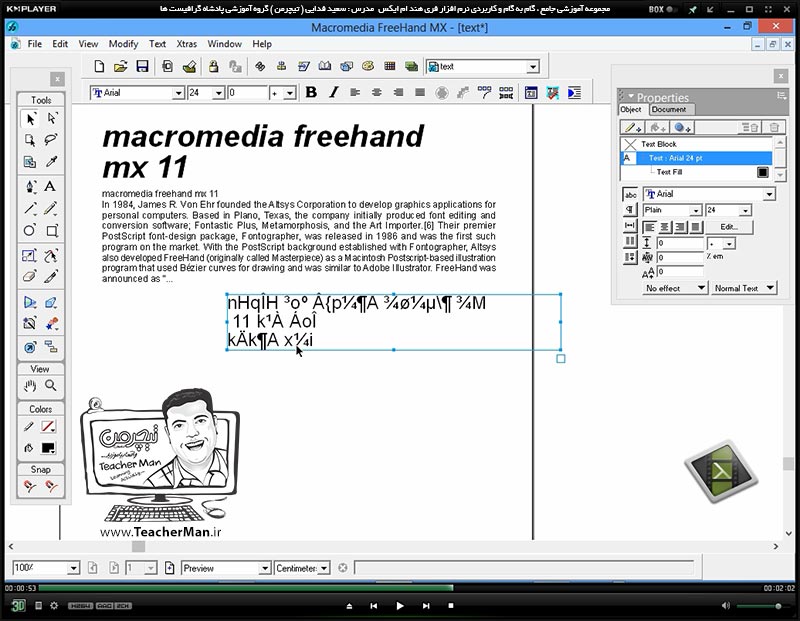Toggle Bold text formatting

(311, 92)
